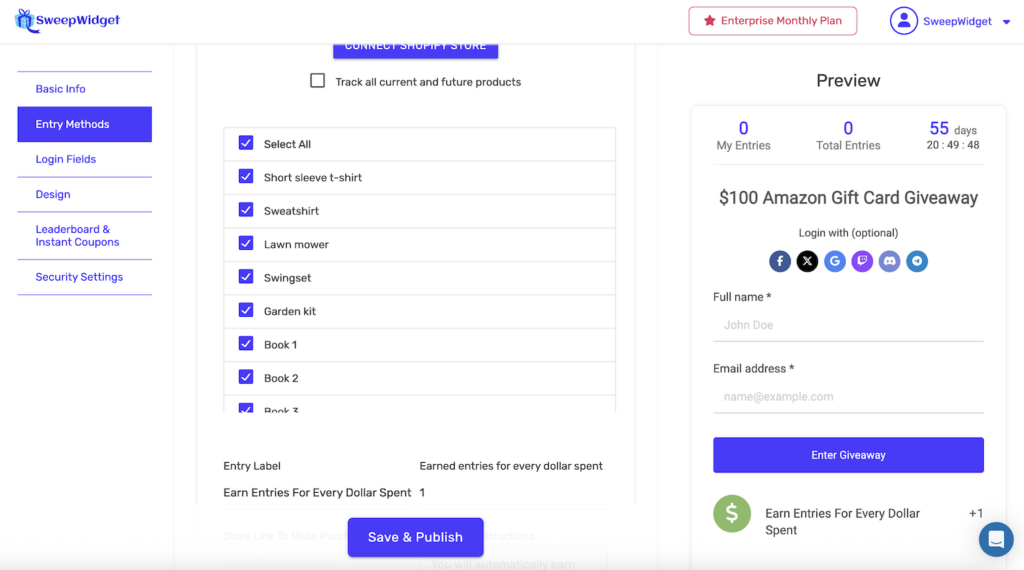Image resolution: width=1024 pixels, height=570 pixels.
Task: Enable Track all current and future products
Action: pyautogui.click(x=318, y=81)
